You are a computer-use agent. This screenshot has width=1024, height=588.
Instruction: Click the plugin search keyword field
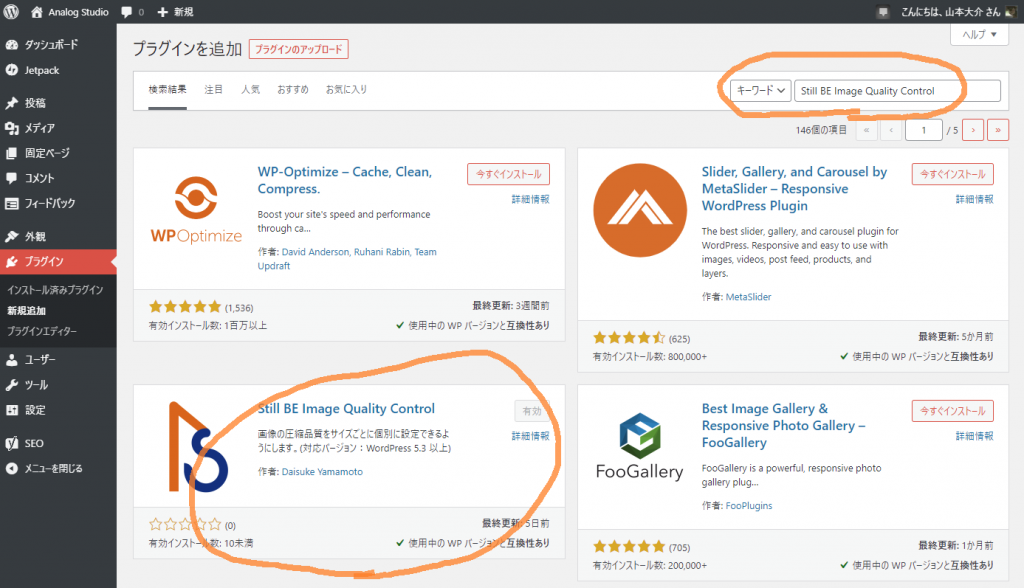tap(897, 91)
